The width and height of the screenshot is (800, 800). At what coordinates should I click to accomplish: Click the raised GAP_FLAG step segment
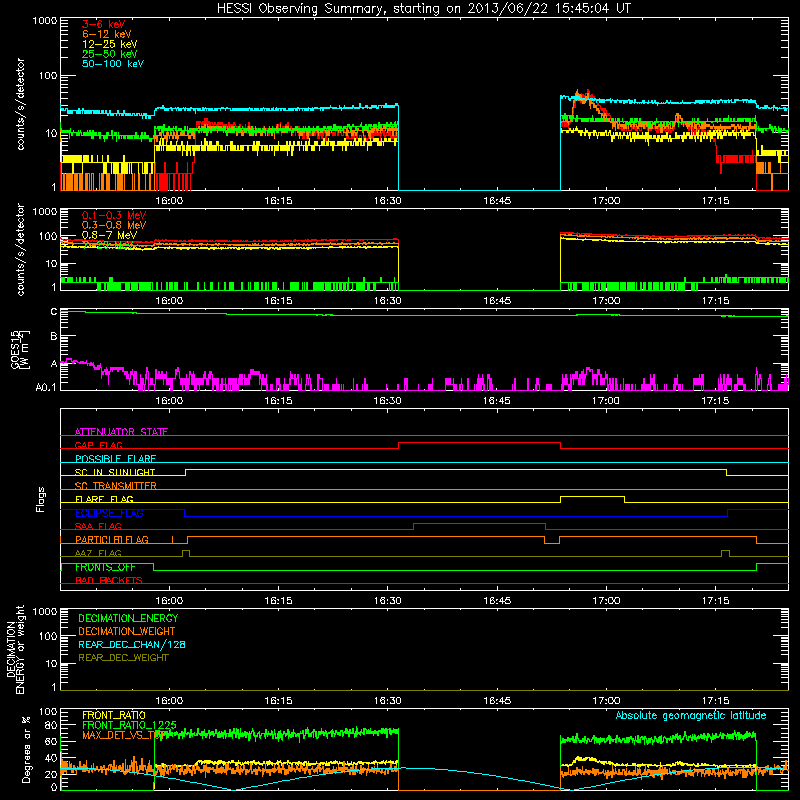(x=479, y=442)
